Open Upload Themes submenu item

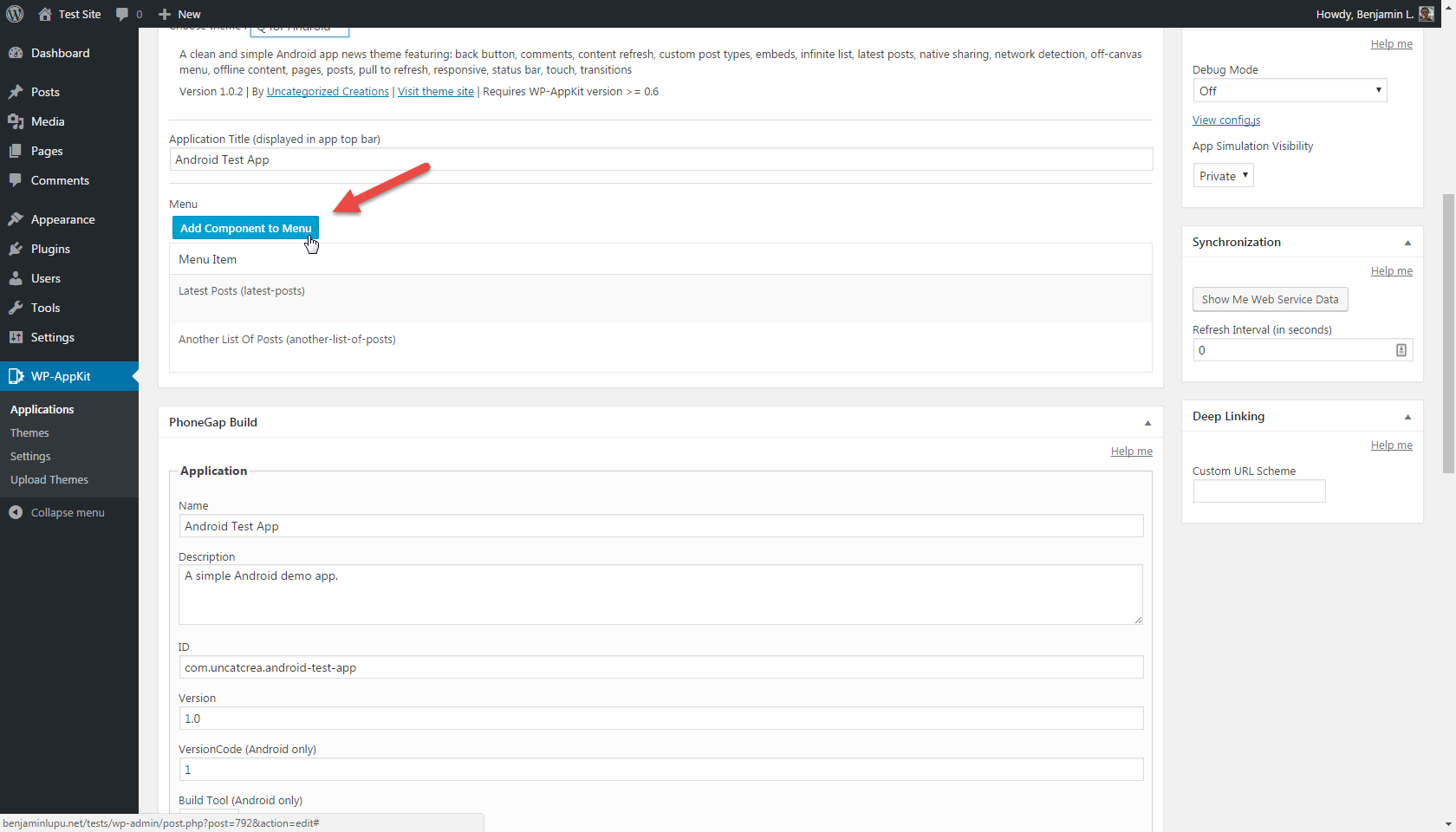(49, 479)
